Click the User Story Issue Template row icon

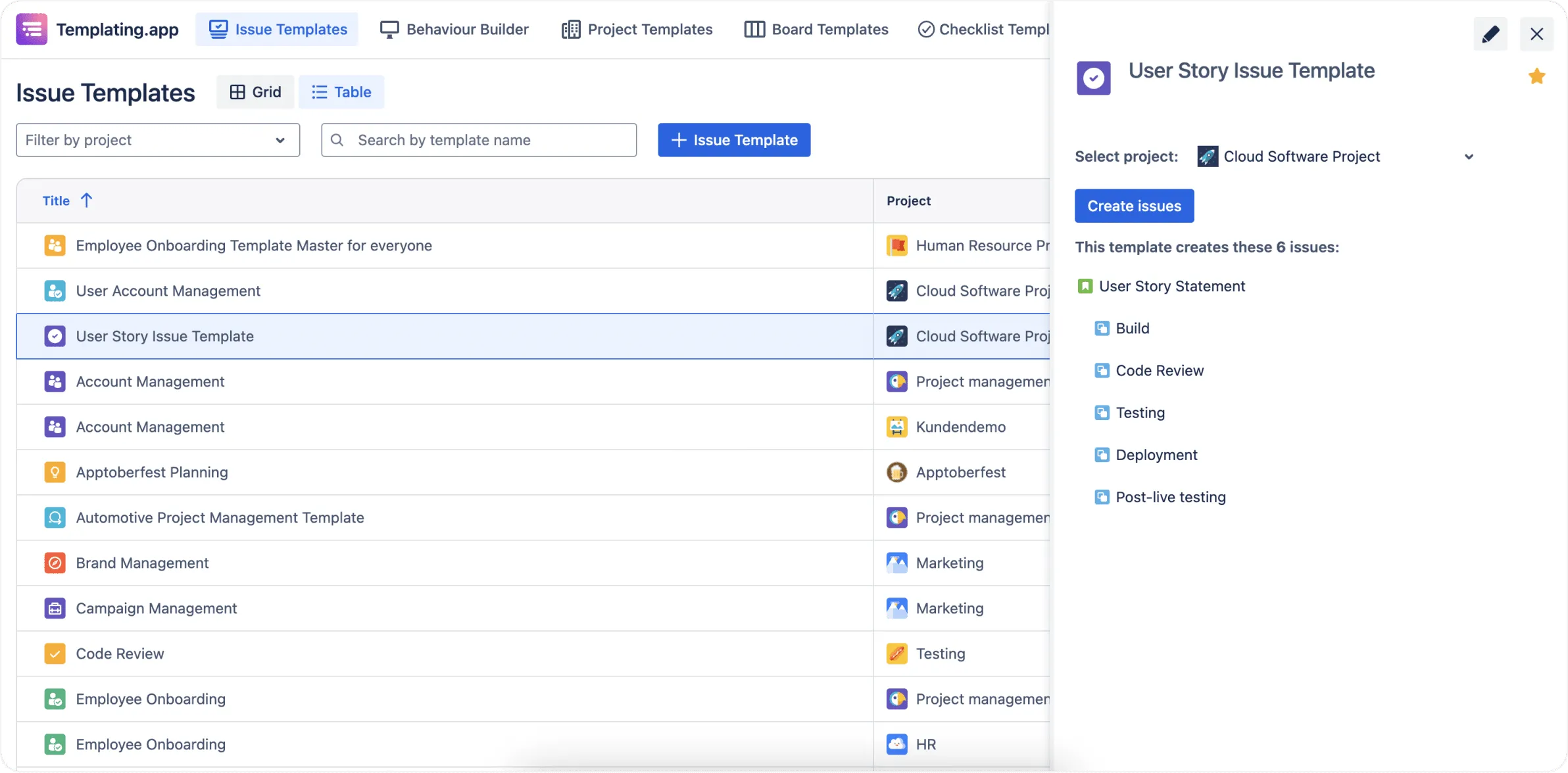point(55,336)
